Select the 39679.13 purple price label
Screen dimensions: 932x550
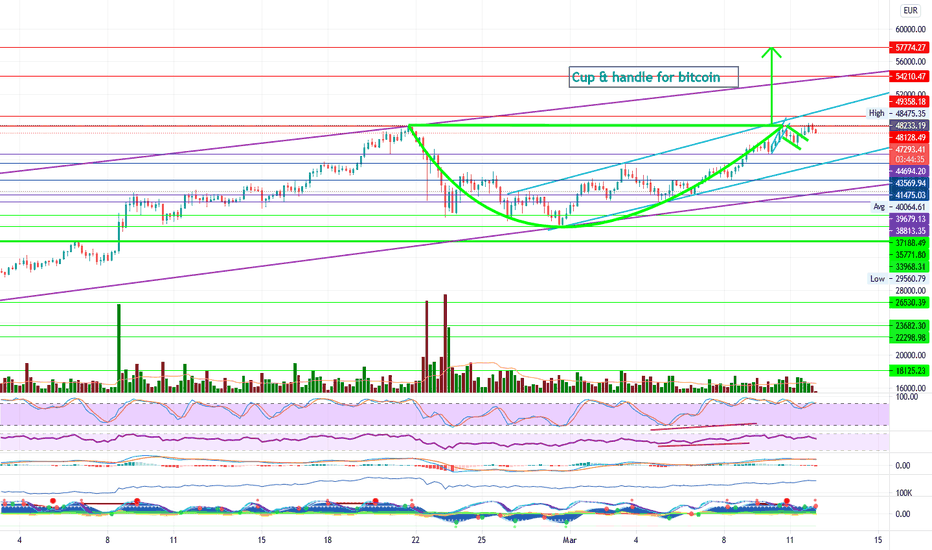coord(909,219)
